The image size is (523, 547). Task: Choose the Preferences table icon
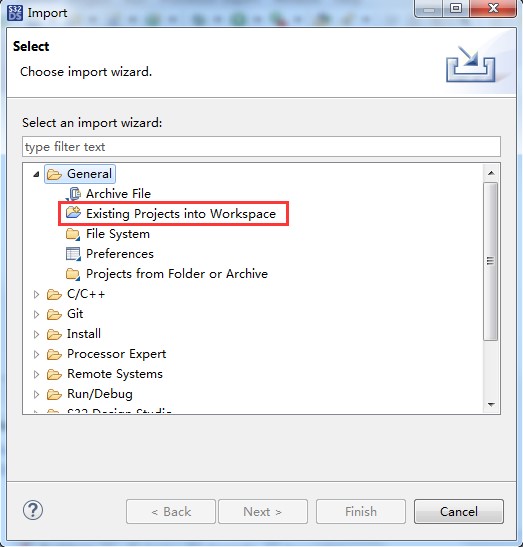[x=73, y=254]
